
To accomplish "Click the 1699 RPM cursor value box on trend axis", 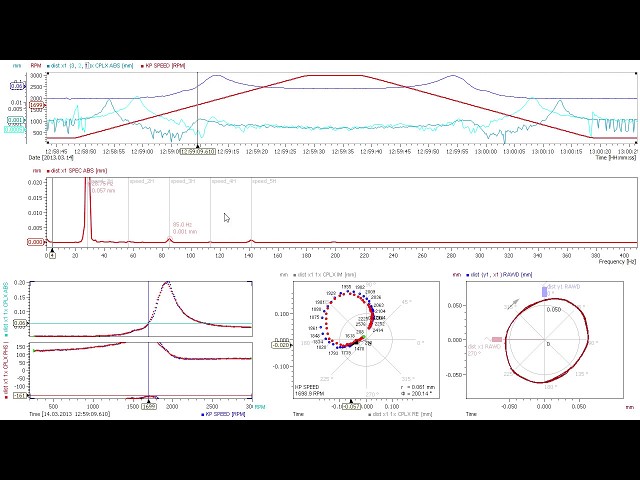I will click(36, 105).
